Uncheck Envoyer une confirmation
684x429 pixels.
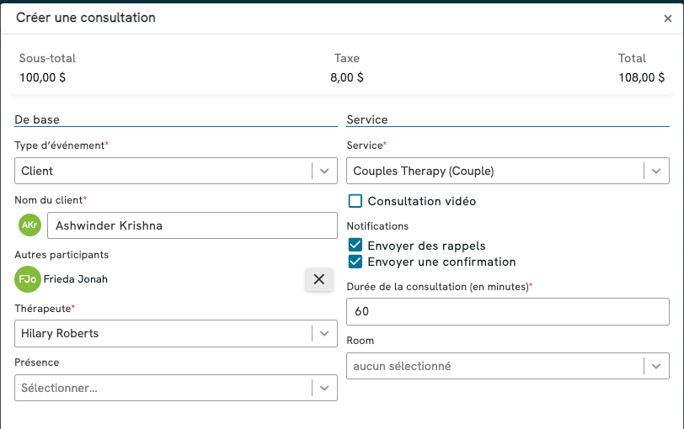pos(355,262)
